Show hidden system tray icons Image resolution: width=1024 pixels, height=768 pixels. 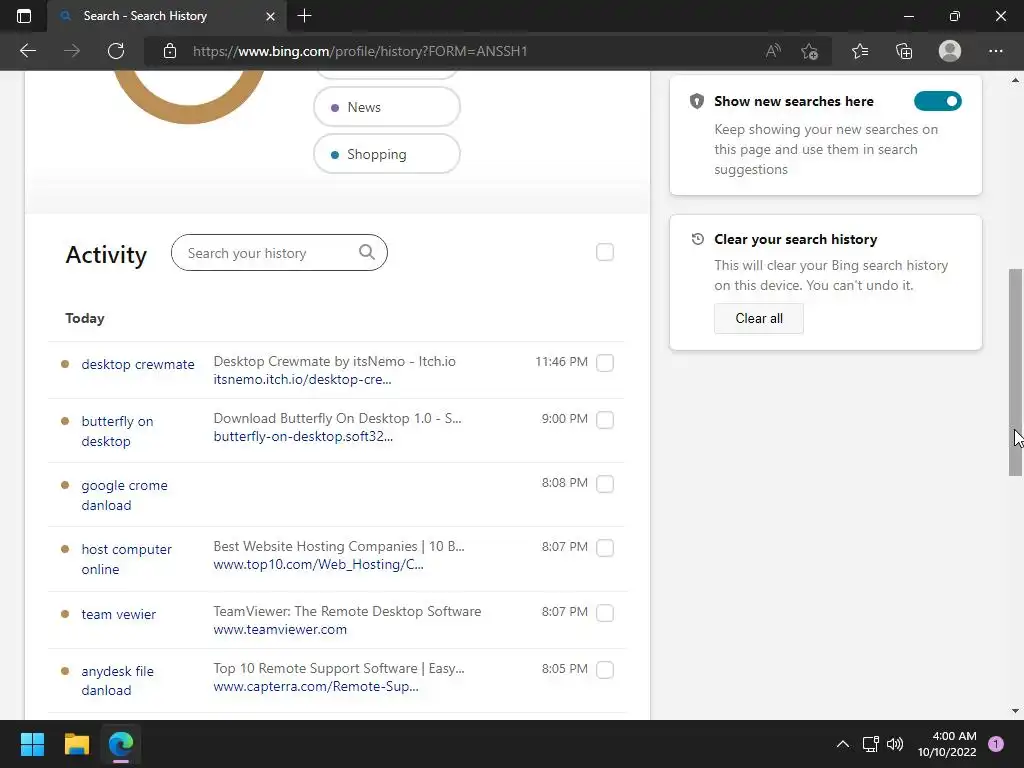tap(843, 744)
